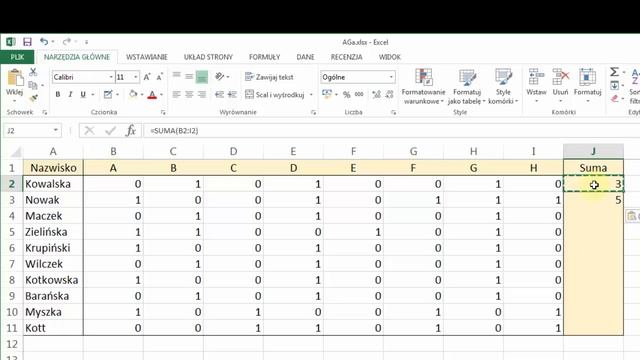This screenshot has height=360, width=640.
Task: Open the font size 11 dropdown
Action: (x=136, y=77)
